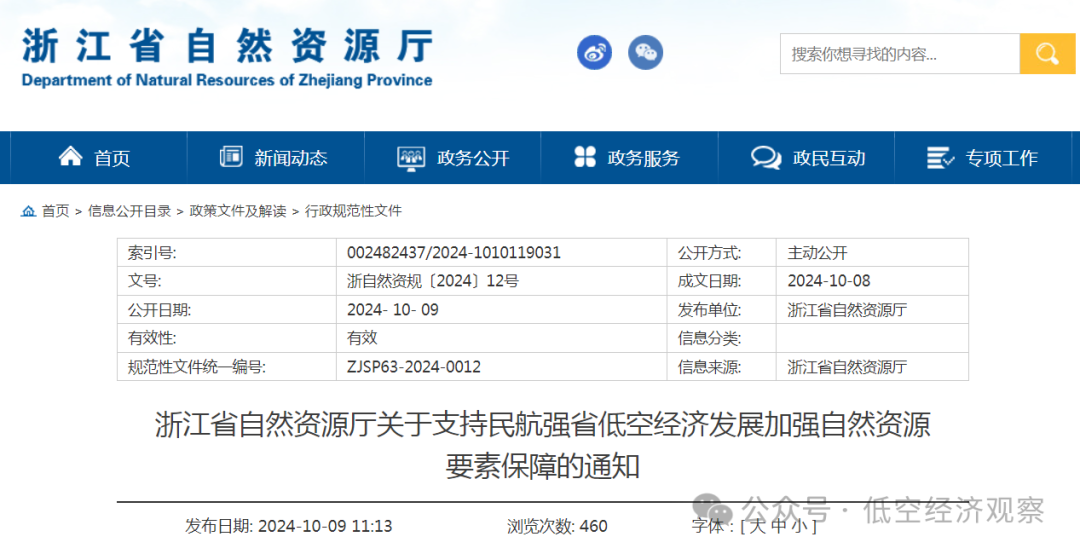Click the small home icon in breadcrumb
This screenshot has height=554, width=1080.
pyautogui.click(x=28, y=211)
